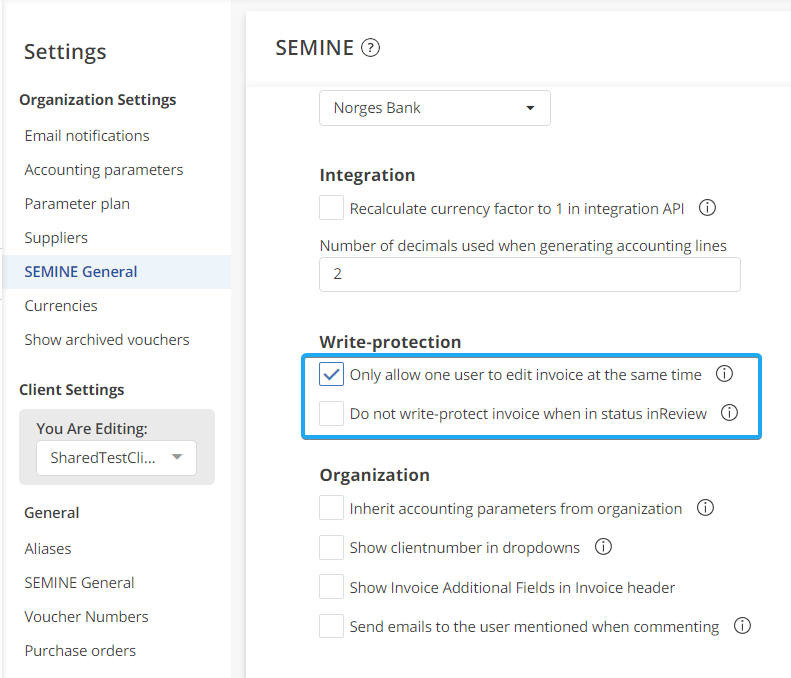Click info icon next to Show clientnumber
791x678 pixels.
603,547
